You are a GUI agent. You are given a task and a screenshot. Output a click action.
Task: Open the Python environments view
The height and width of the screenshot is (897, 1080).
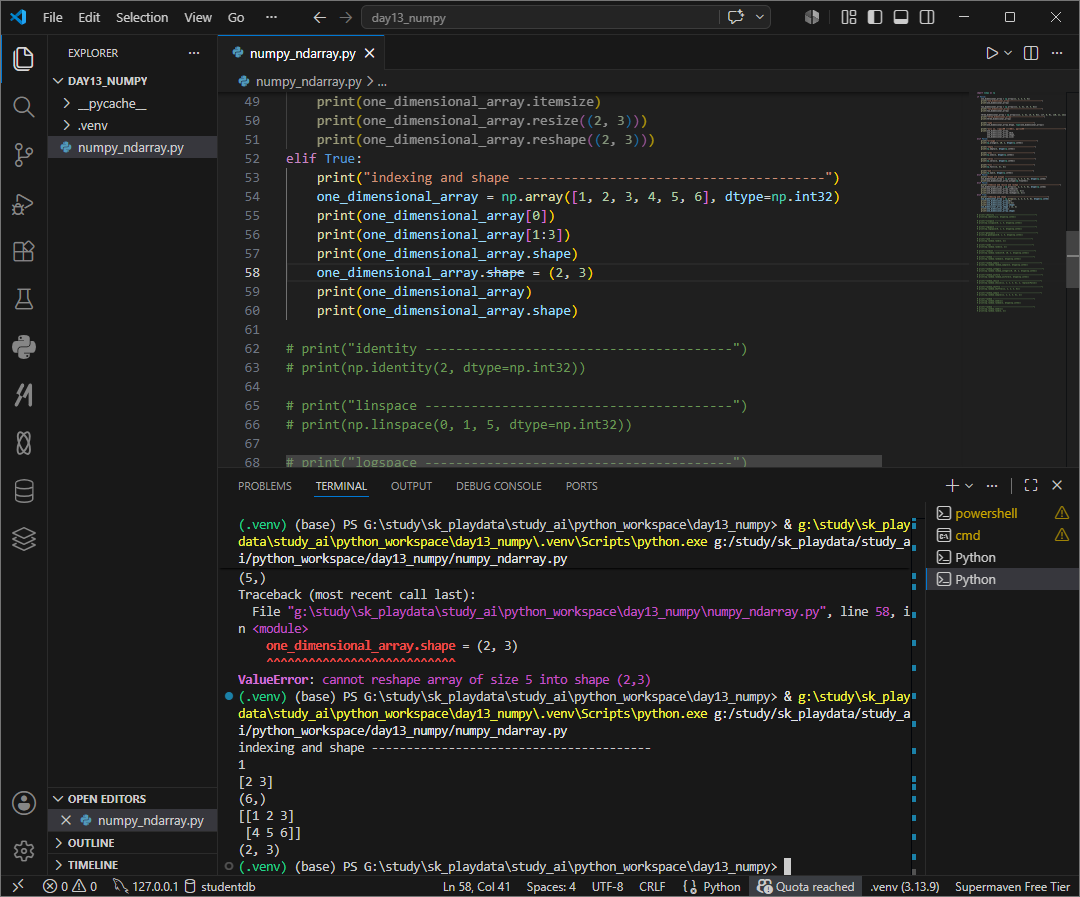pos(23,347)
